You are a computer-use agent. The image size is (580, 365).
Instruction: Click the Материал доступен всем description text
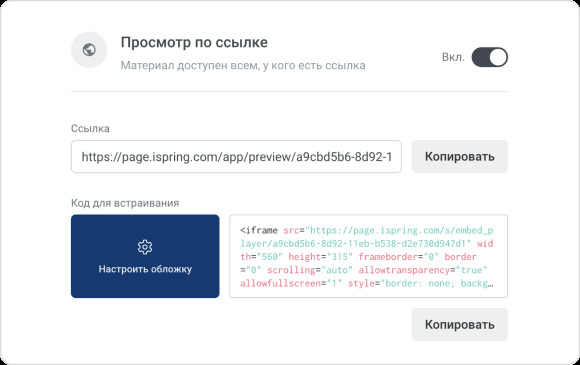[243, 65]
